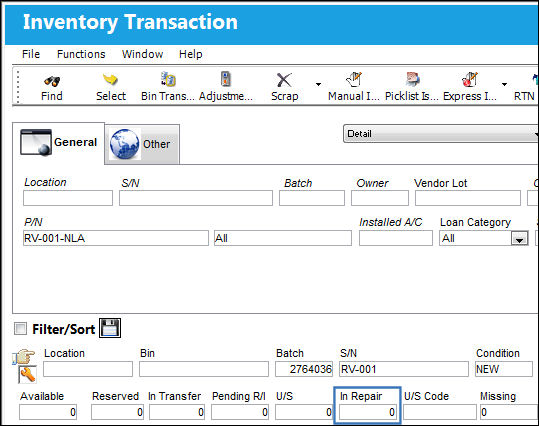Click the Location search field in General tab

(x=68, y=198)
